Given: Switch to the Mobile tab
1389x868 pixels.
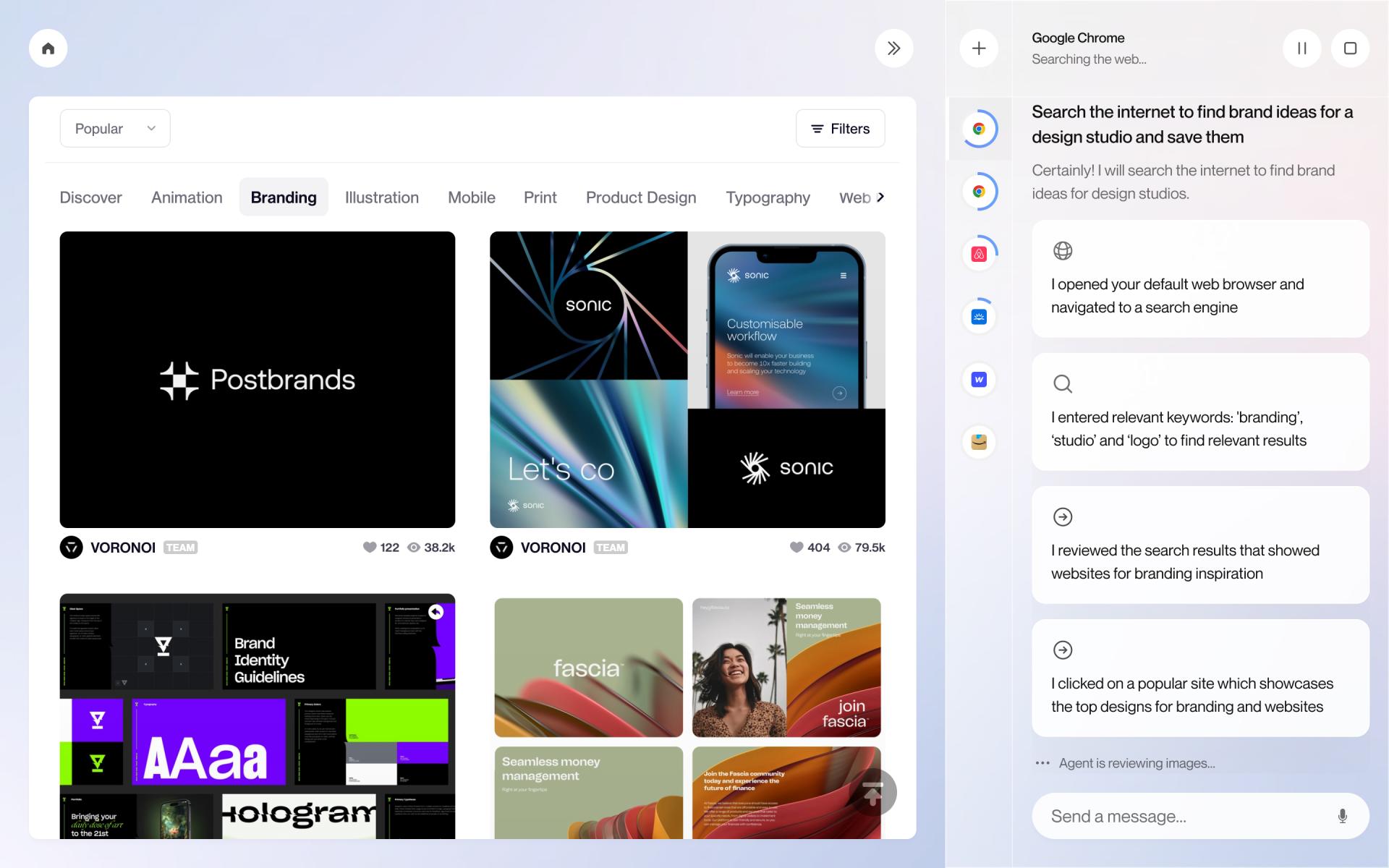Looking at the screenshot, I should [x=472, y=197].
